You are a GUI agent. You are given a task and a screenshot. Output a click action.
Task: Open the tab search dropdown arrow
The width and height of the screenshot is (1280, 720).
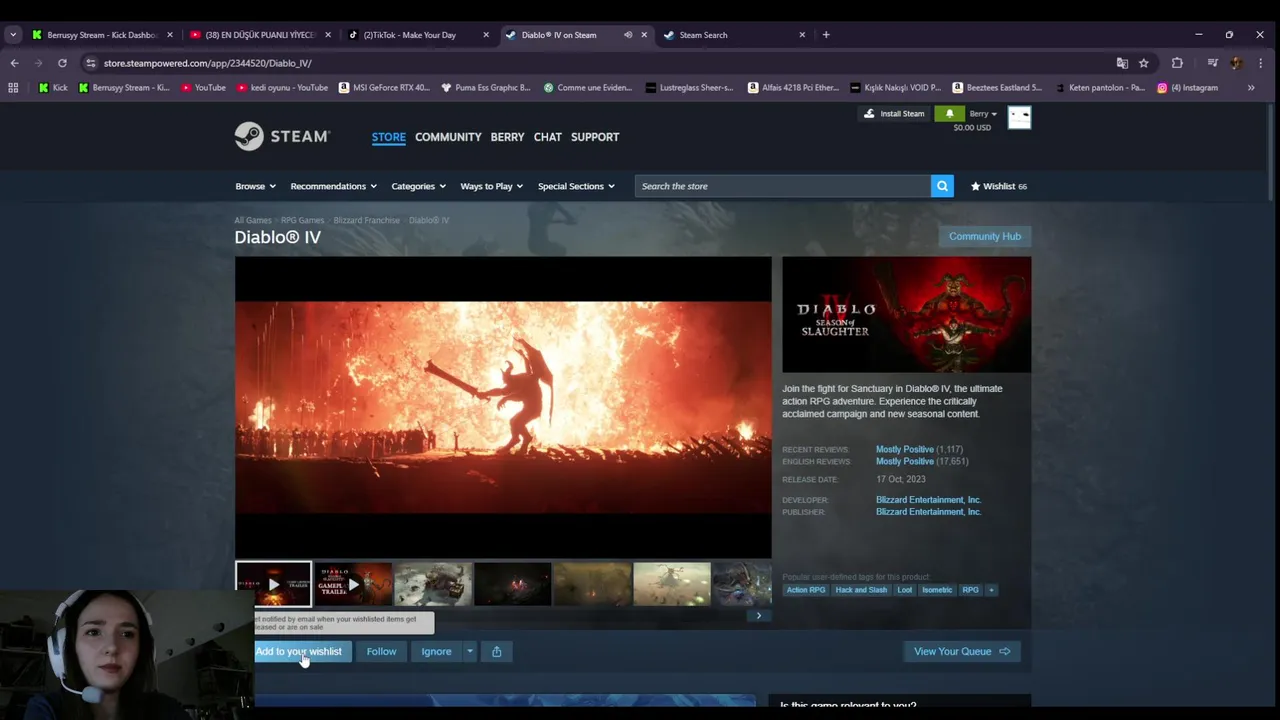(x=13, y=35)
